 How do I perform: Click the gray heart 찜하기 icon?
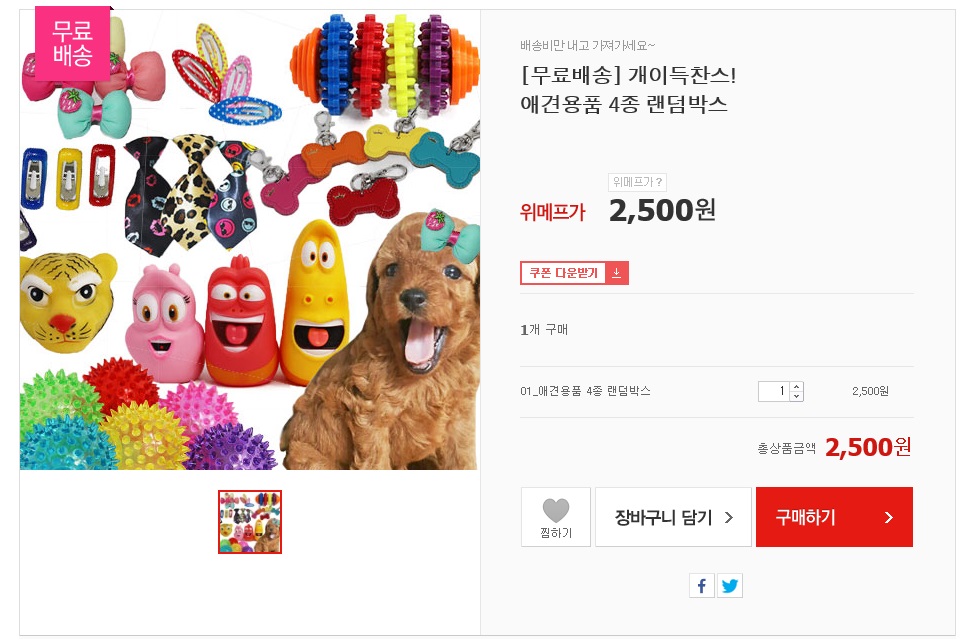click(556, 512)
